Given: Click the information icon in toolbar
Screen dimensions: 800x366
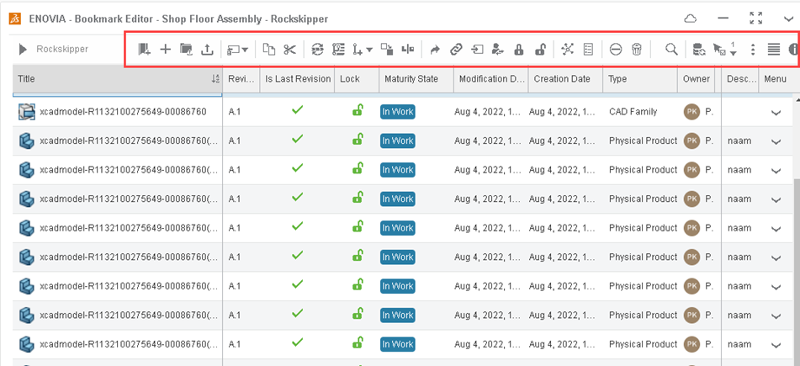Looking at the screenshot, I should [x=793, y=50].
